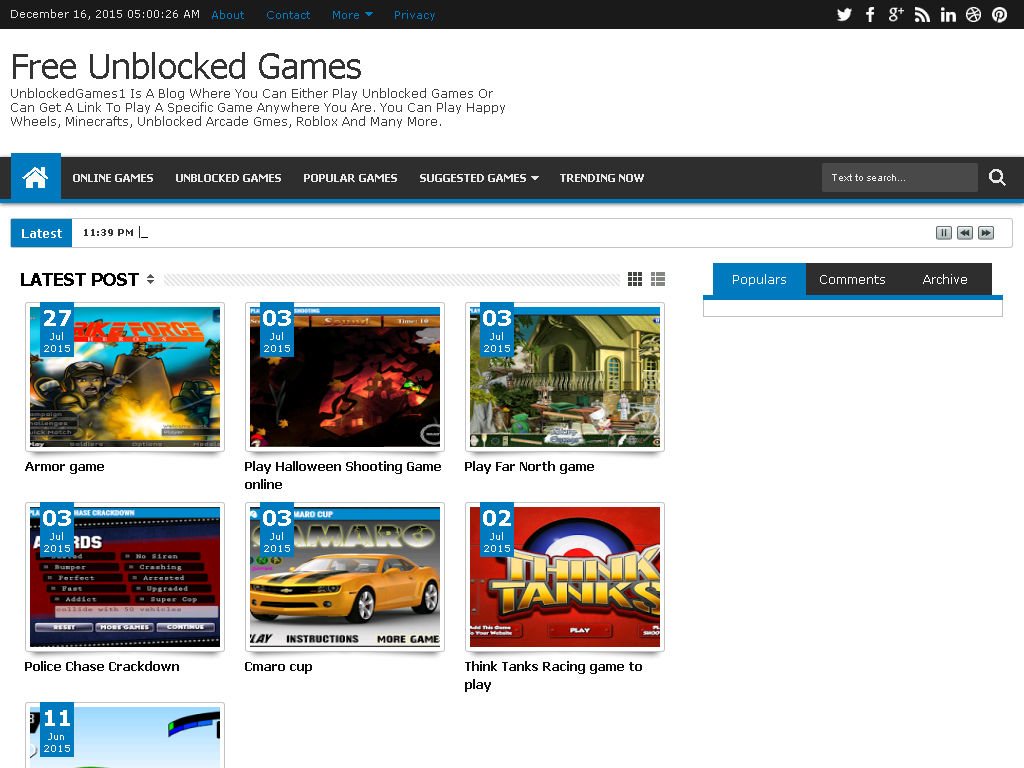Screen dimensions: 1024x768
Task: Open the Pinterest social icon
Action: coord(999,15)
